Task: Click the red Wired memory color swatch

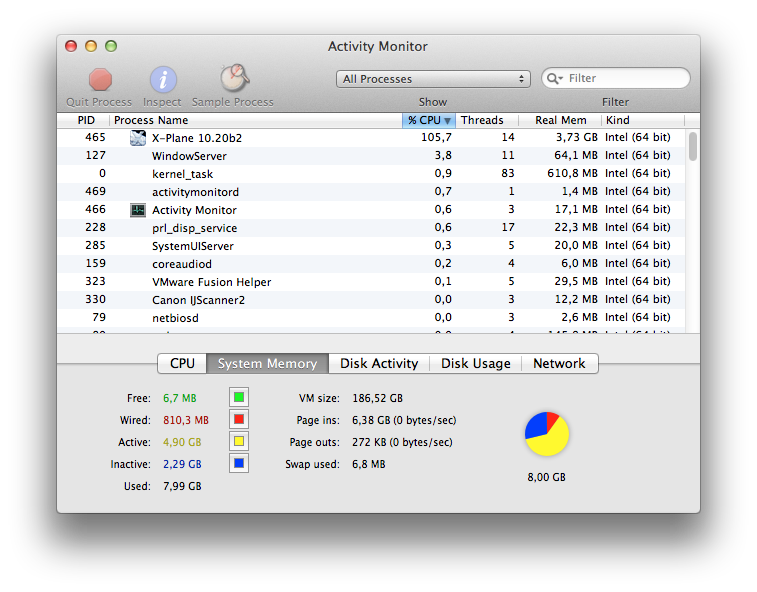Action: pos(238,419)
